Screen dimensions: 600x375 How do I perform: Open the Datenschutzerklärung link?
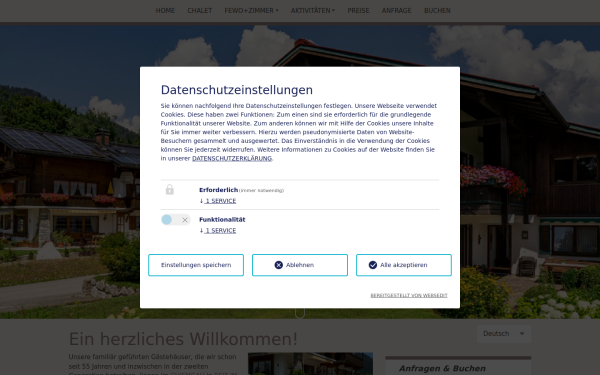[232, 158]
